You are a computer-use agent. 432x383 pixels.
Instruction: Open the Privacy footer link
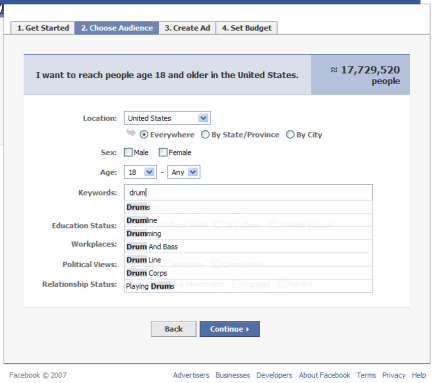coord(394,375)
